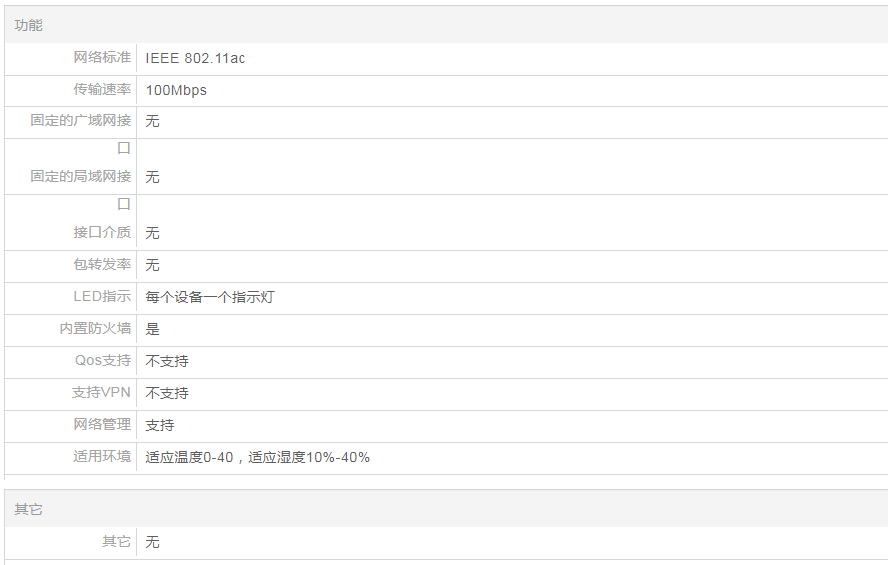Viewport: 892px width, 565px height.
Task: Click the 内置防火墙 label
Action: pyautogui.click(x=95, y=329)
